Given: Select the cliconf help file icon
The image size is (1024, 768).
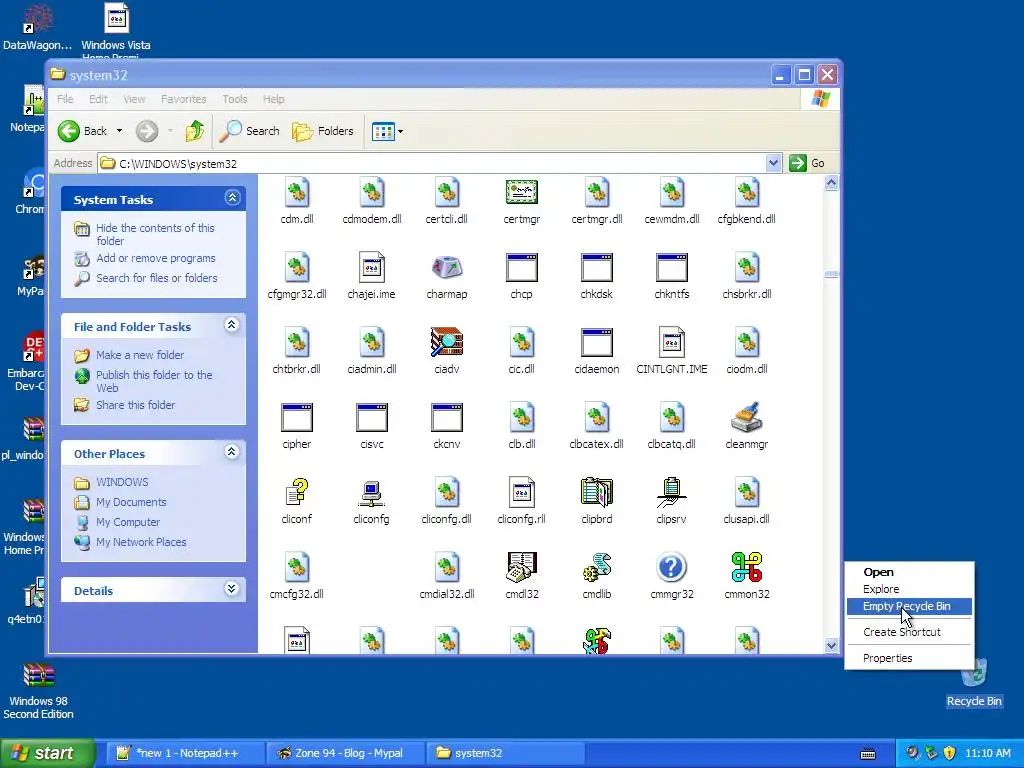Looking at the screenshot, I should click(296, 493).
